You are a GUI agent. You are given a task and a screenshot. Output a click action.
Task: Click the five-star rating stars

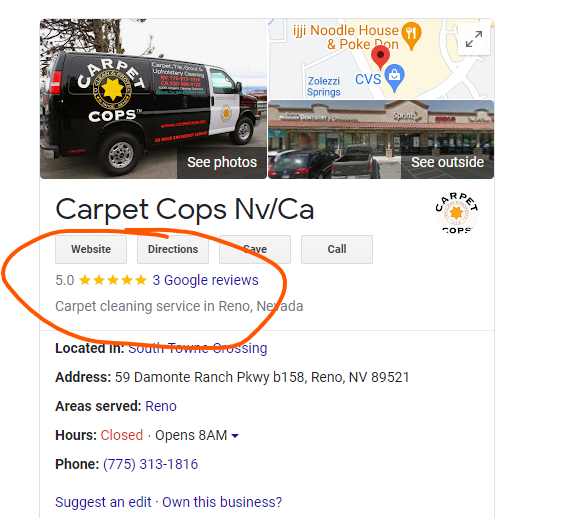pyautogui.click(x=113, y=280)
